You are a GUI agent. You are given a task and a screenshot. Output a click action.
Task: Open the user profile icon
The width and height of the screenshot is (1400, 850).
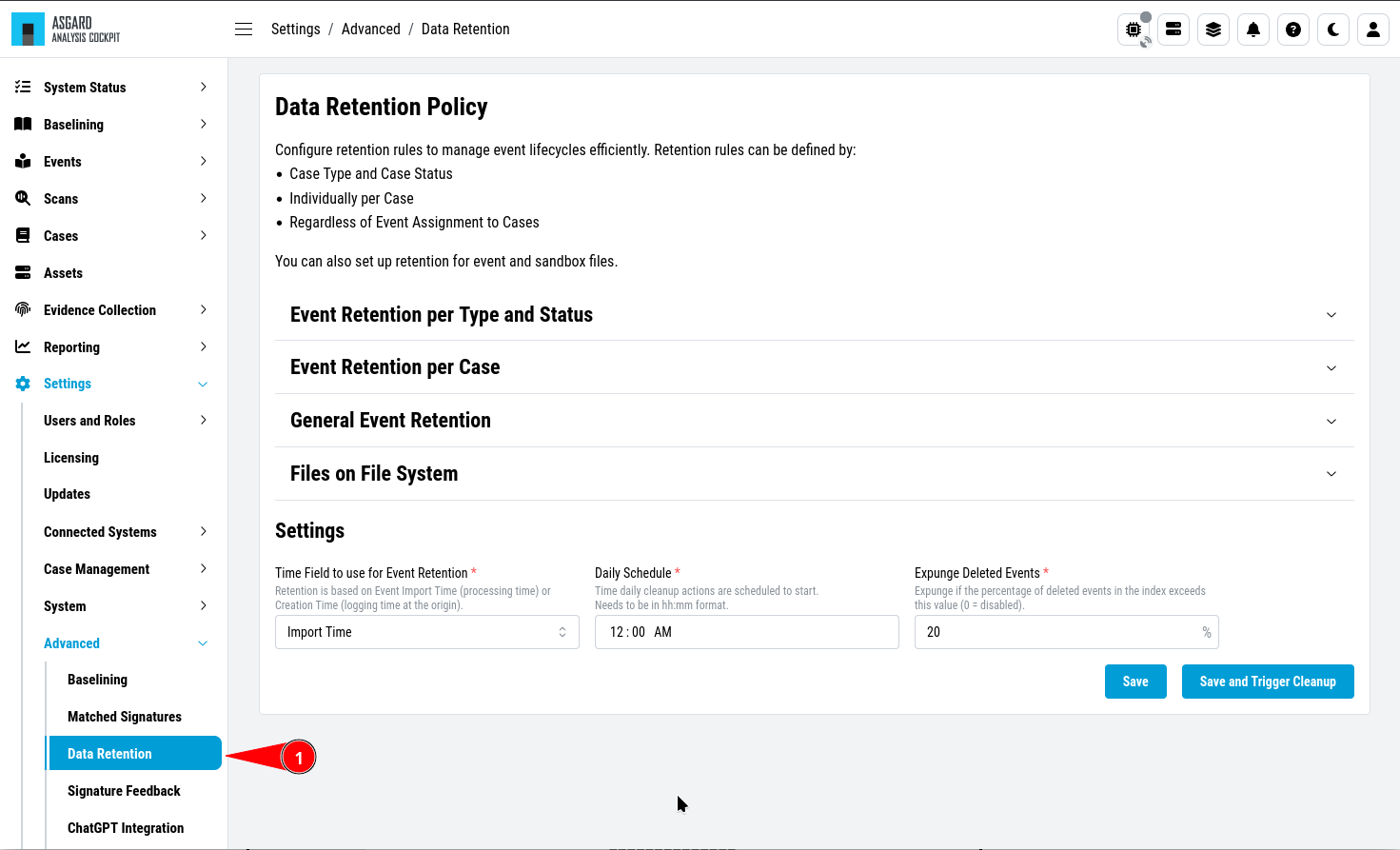point(1373,30)
